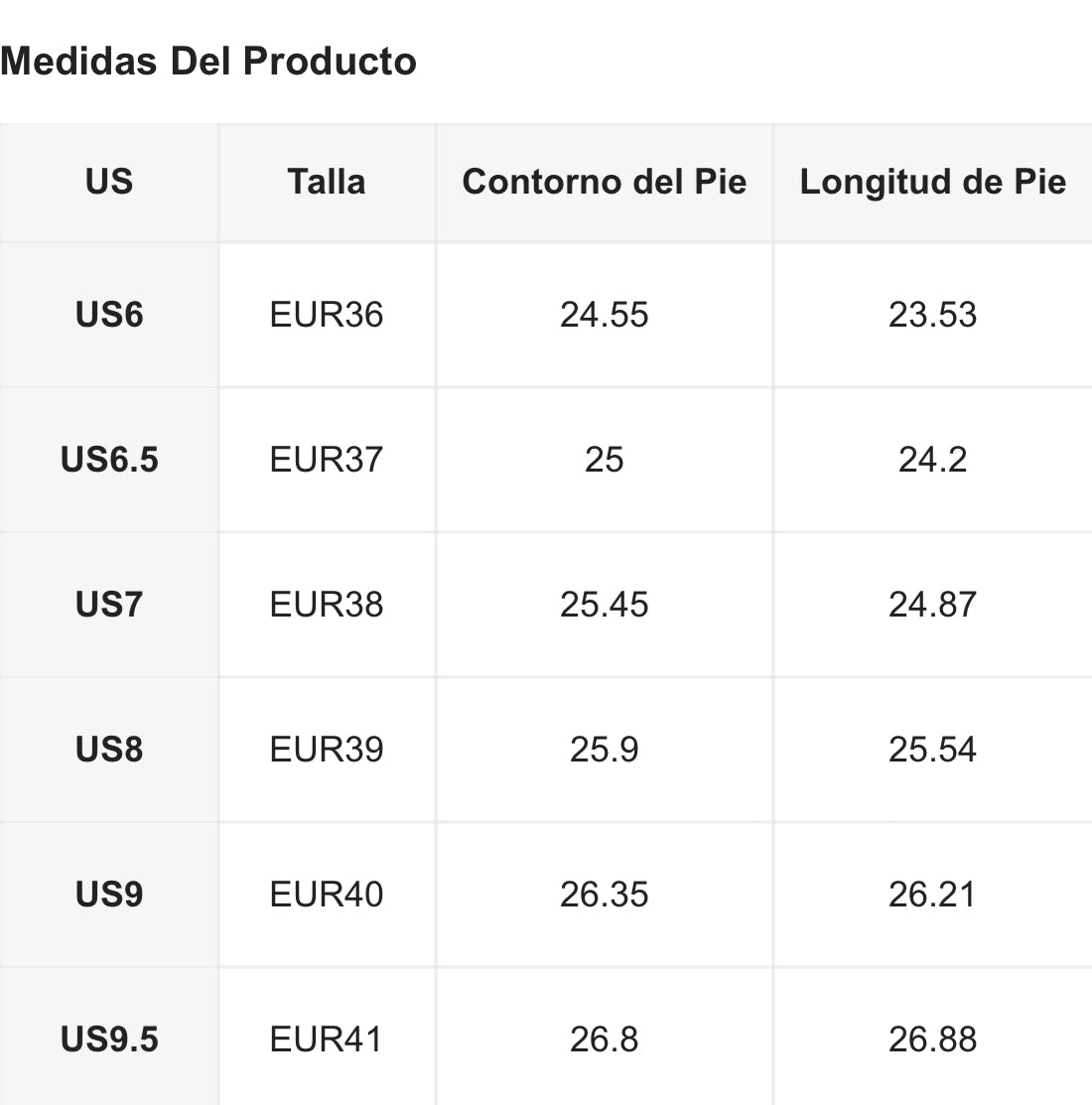Image resolution: width=1092 pixels, height=1105 pixels.
Task: Click the 26.88 foot length value
Action: [932, 1039]
